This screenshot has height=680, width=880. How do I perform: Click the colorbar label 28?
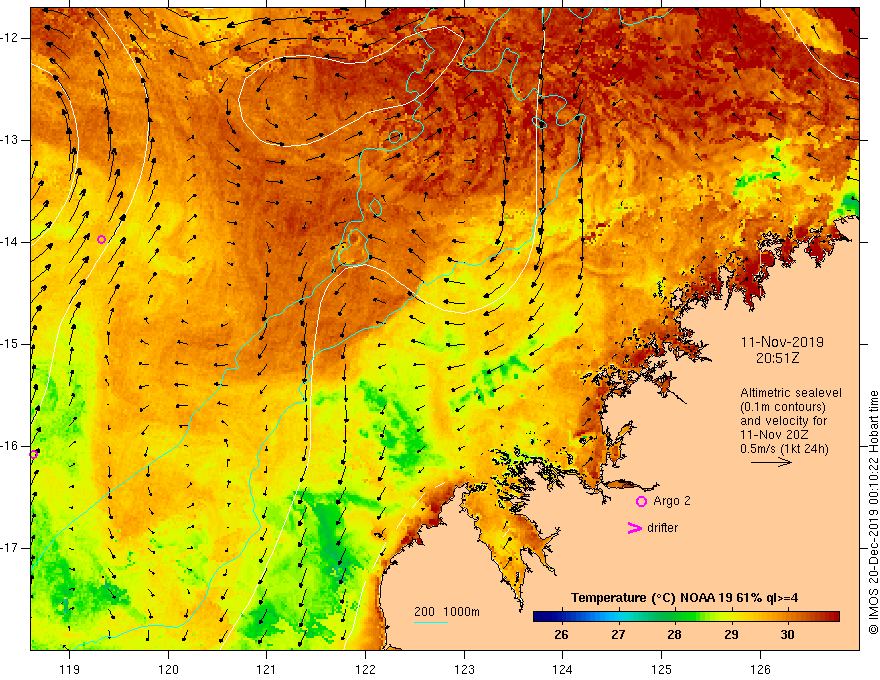[674, 635]
